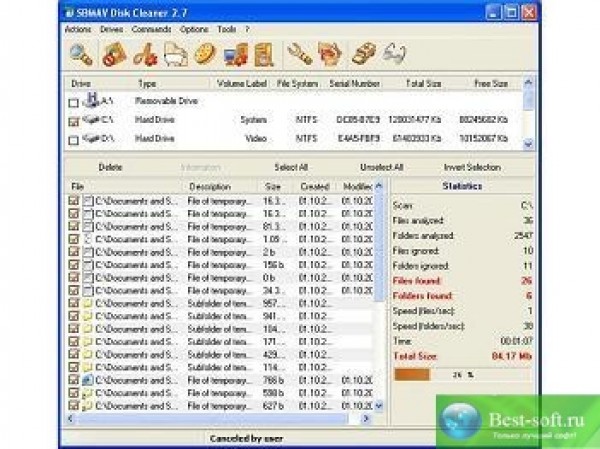Uncheck the subfolder row sized 114
The image size is (600, 449).
(73, 367)
